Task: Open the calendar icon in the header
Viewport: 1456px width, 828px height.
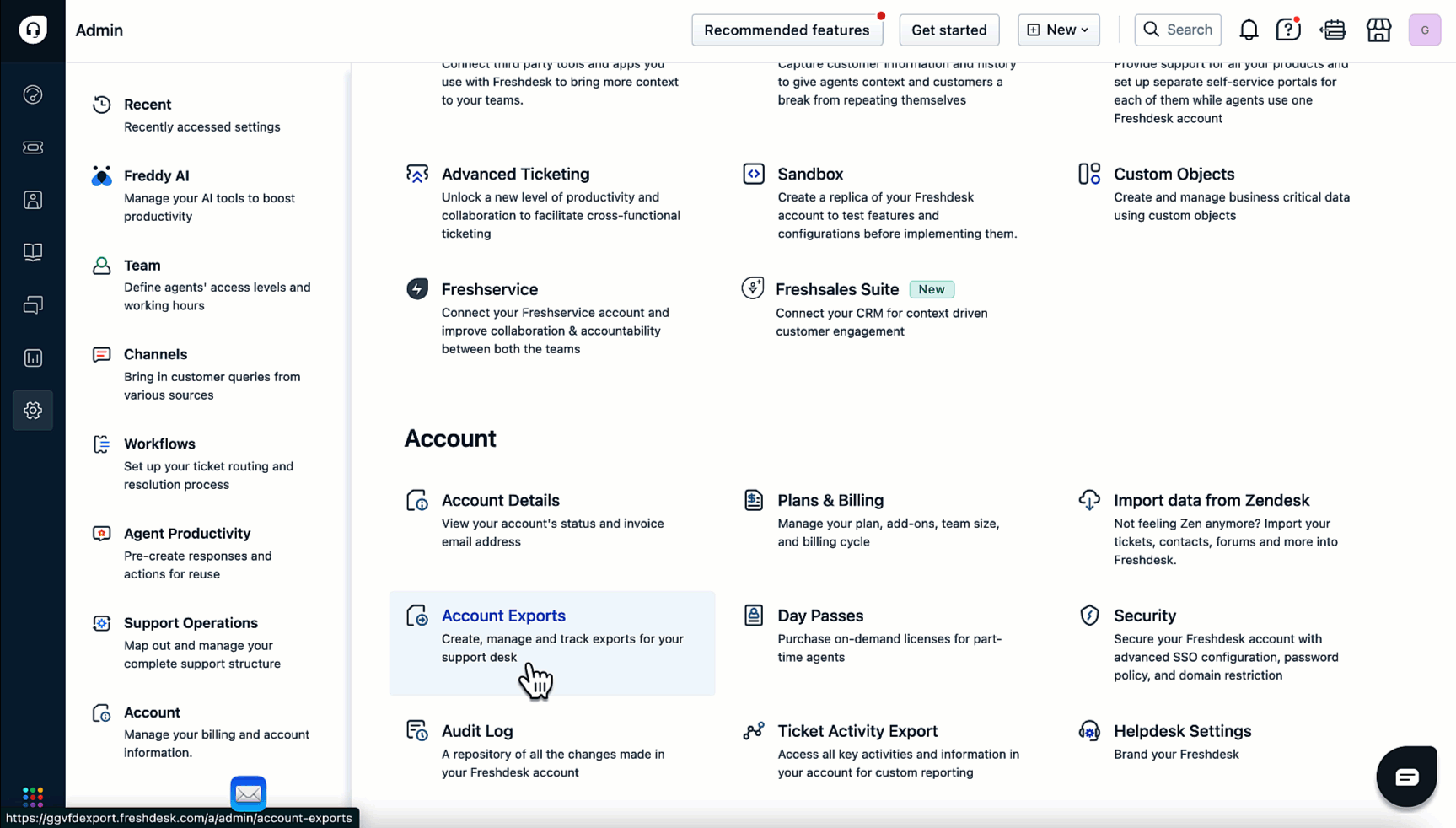Action: click(x=1334, y=30)
